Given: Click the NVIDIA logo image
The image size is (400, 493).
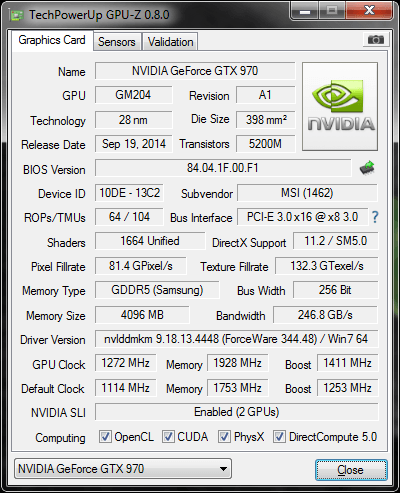Looking at the screenshot, I should click(x=340, y=106).
